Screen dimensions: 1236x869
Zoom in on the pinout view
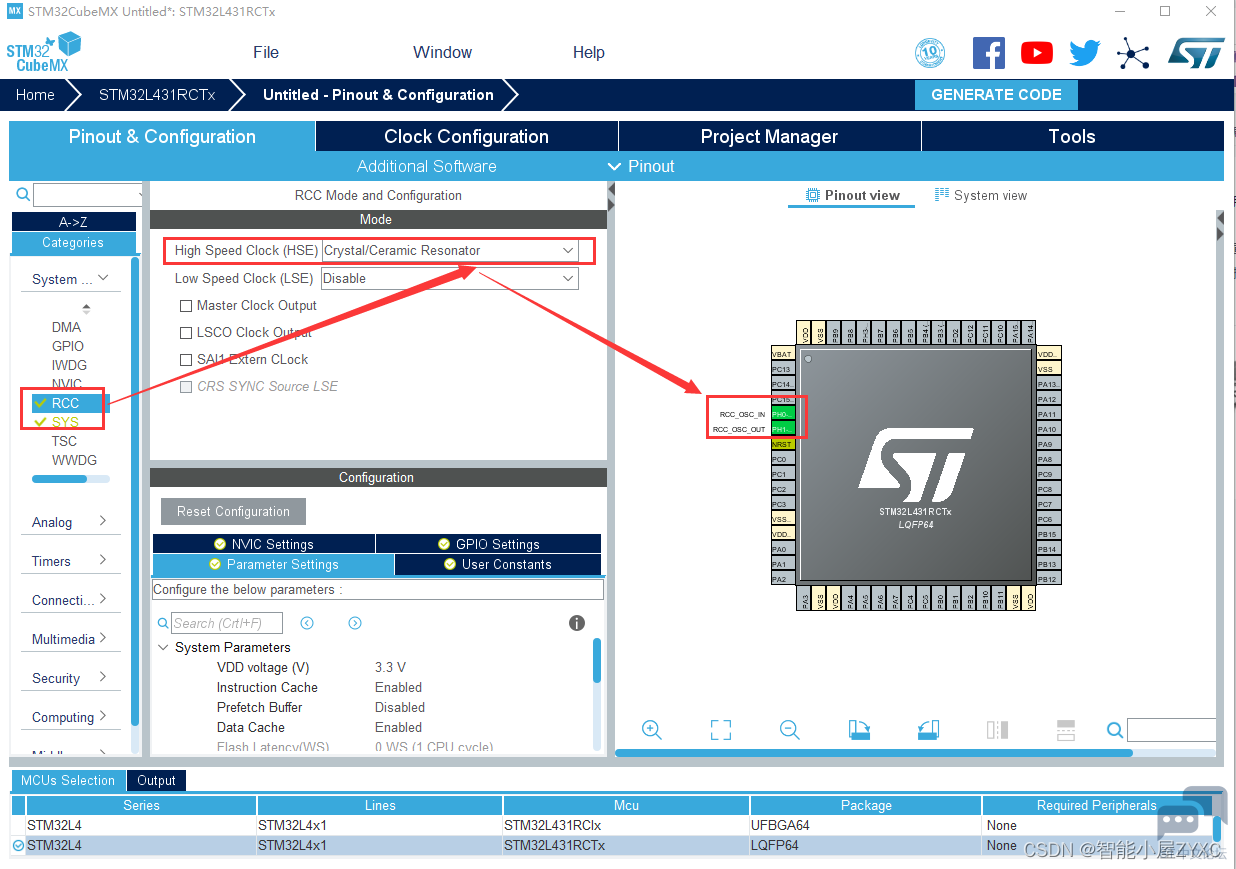[x=651, y=730]
